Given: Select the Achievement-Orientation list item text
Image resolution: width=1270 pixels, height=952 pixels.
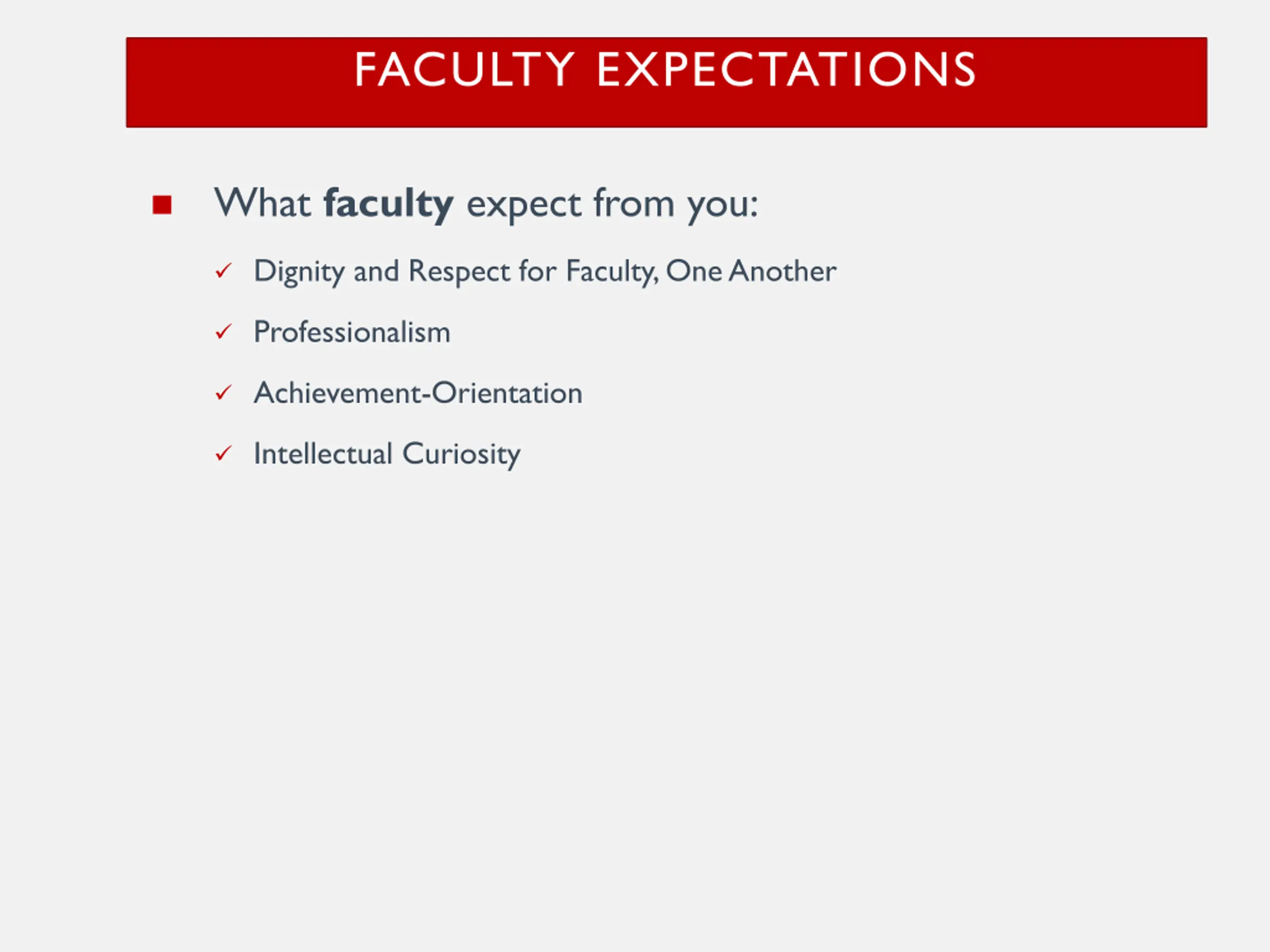Looking at the screenshot, I should tap(418, 393).
